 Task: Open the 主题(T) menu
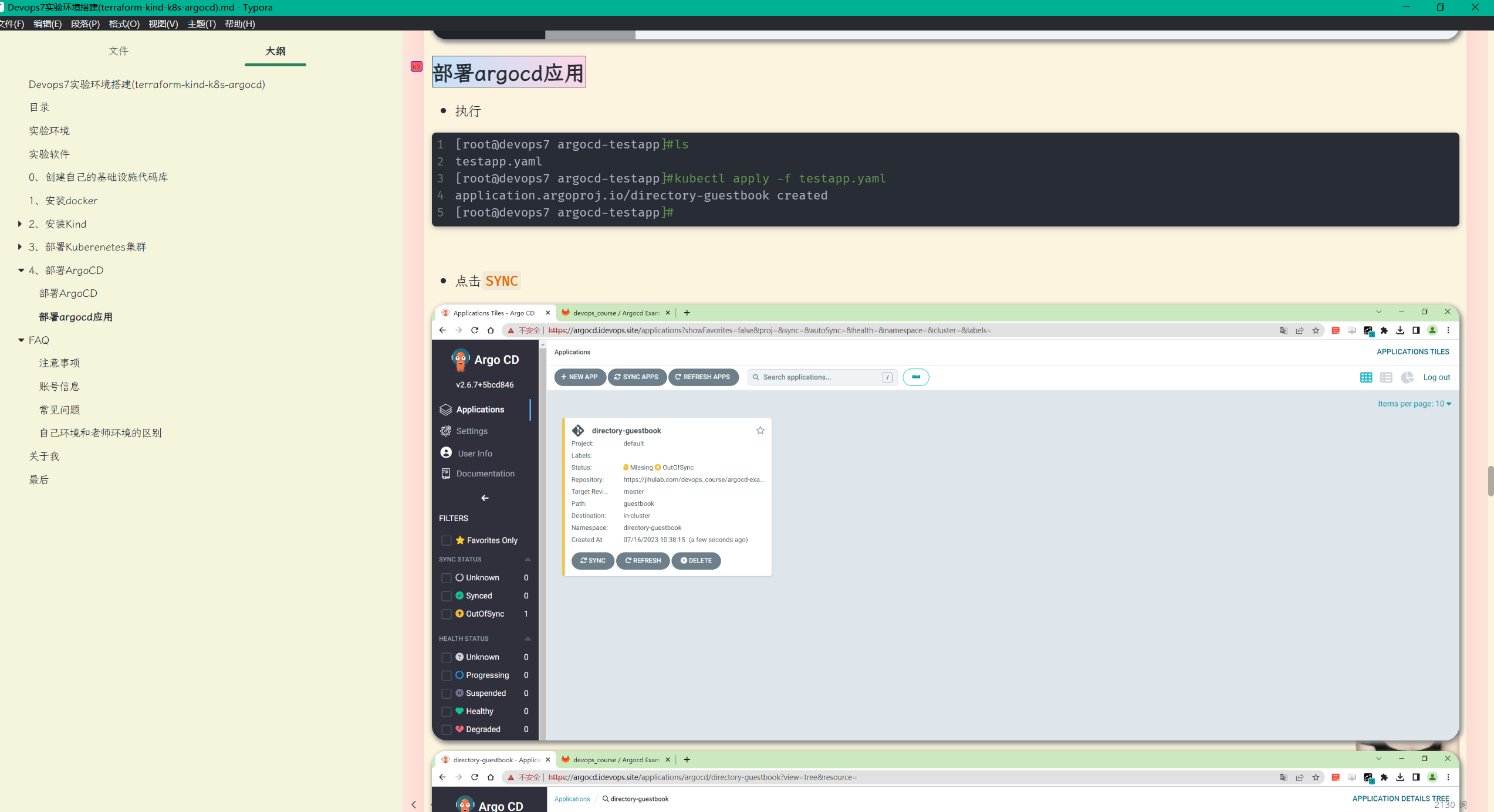(201, 23)
